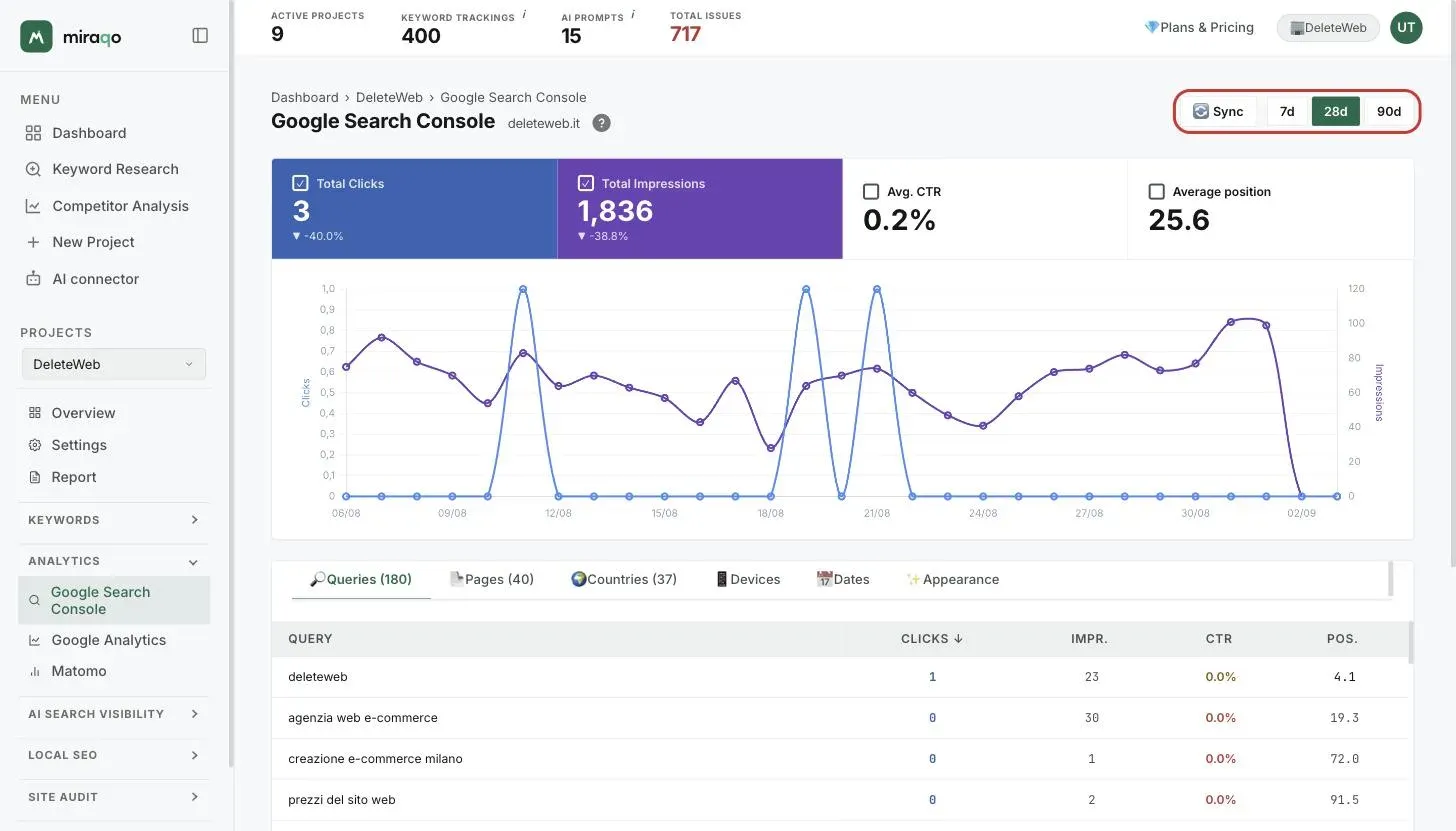Click the QUERY column header
This screenshot has height=831, width=1456.
[x=310, y=638]
